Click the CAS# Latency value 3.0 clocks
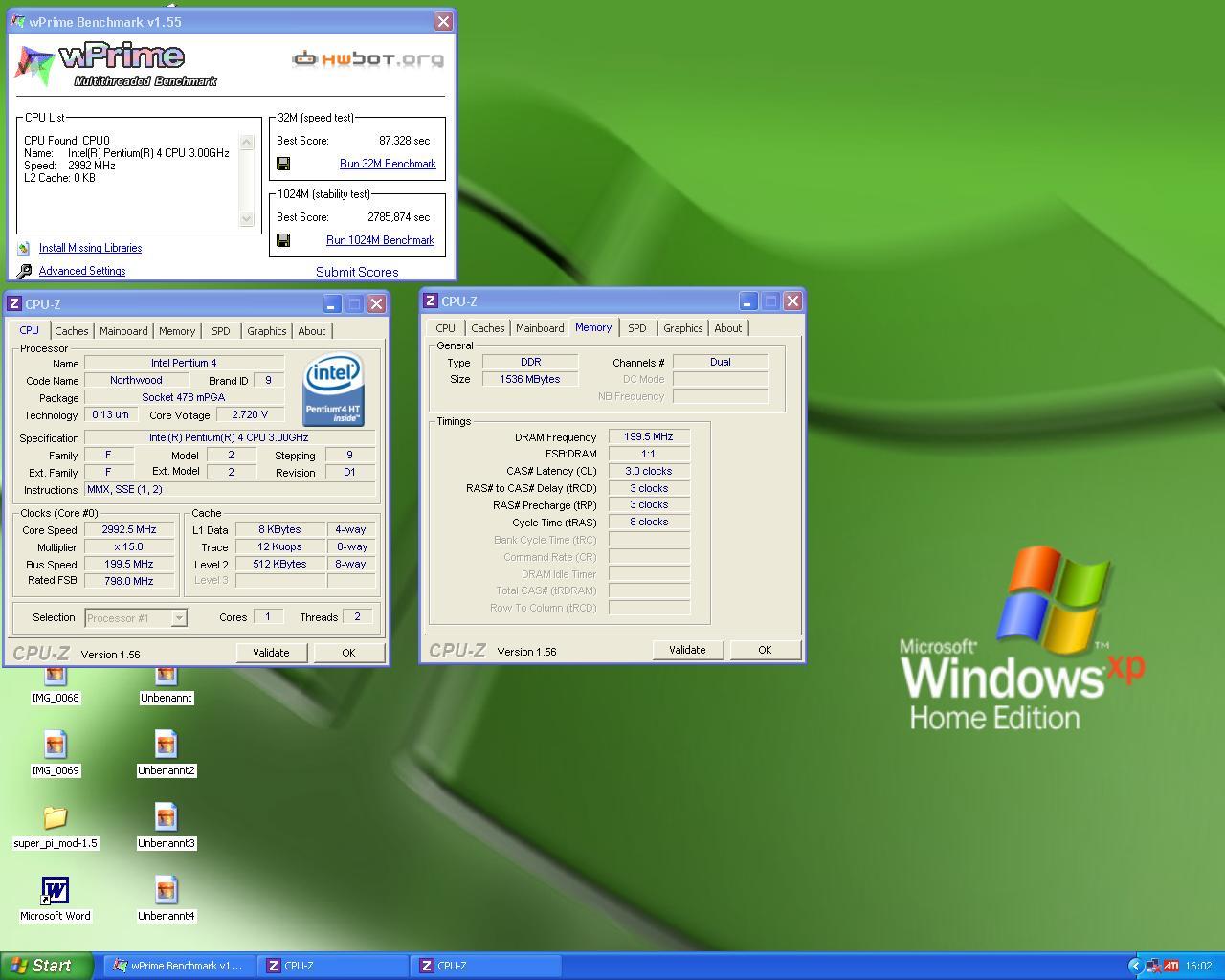This screenshot has width=1225, height=980. 649,472
